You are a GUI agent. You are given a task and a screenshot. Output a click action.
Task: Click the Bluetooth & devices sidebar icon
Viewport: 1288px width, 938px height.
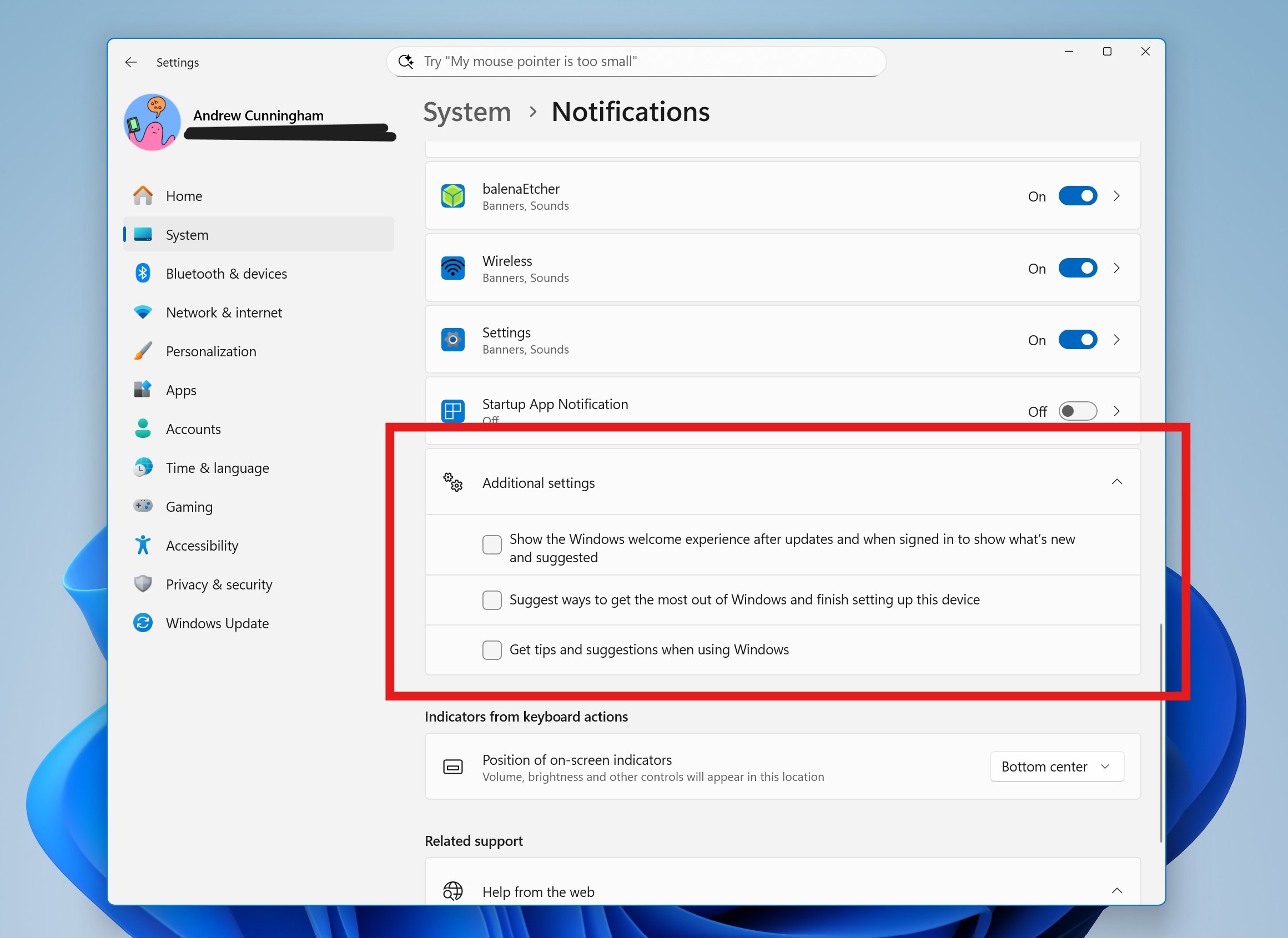pos(143,274)
